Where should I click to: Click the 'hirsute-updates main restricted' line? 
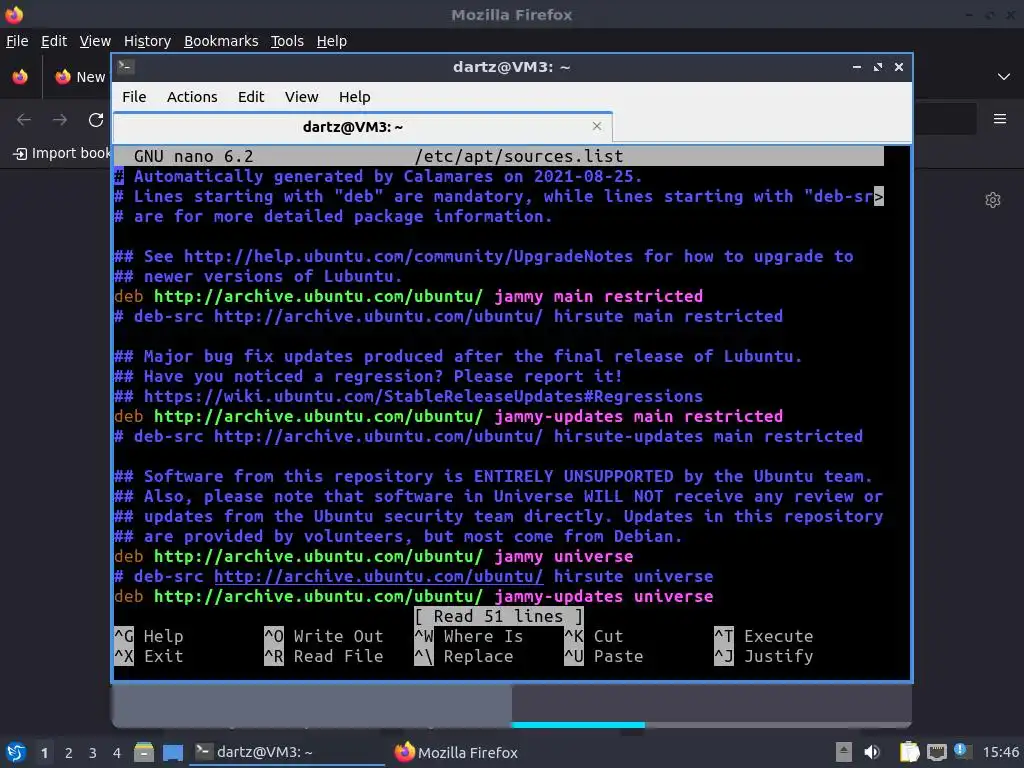488,436
